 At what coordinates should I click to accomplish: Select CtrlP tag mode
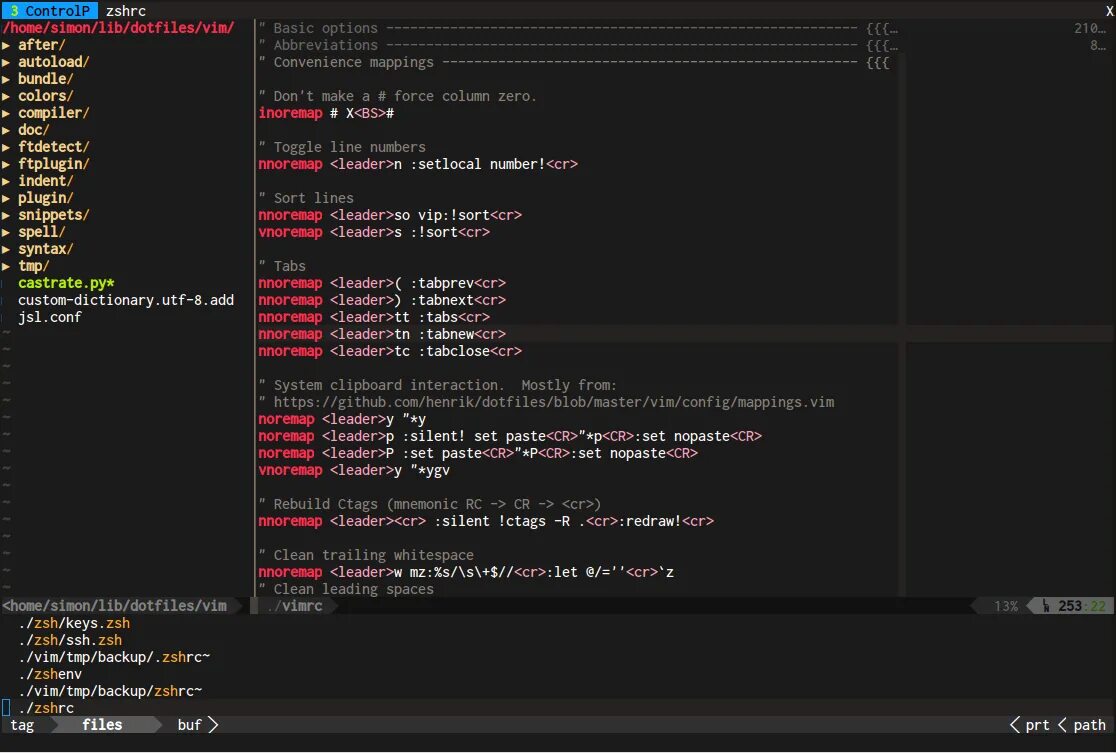tap(22, 725)
